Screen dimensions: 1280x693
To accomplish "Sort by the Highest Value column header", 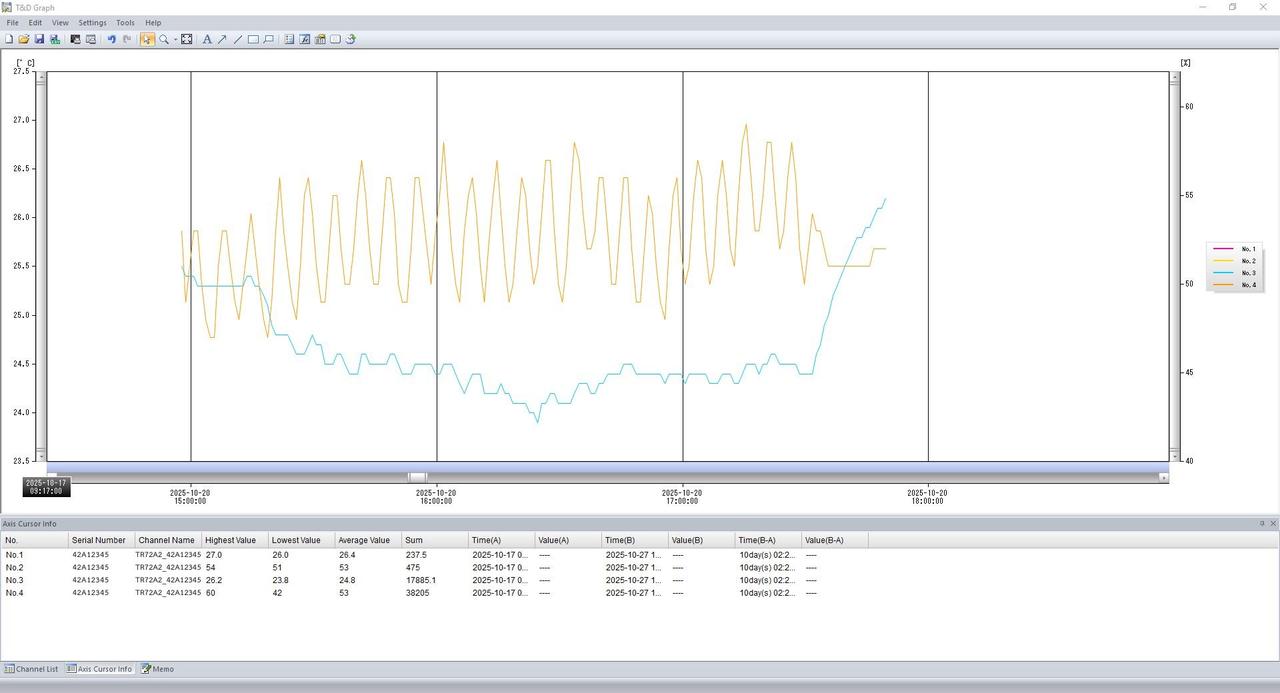I will point(231,540).
